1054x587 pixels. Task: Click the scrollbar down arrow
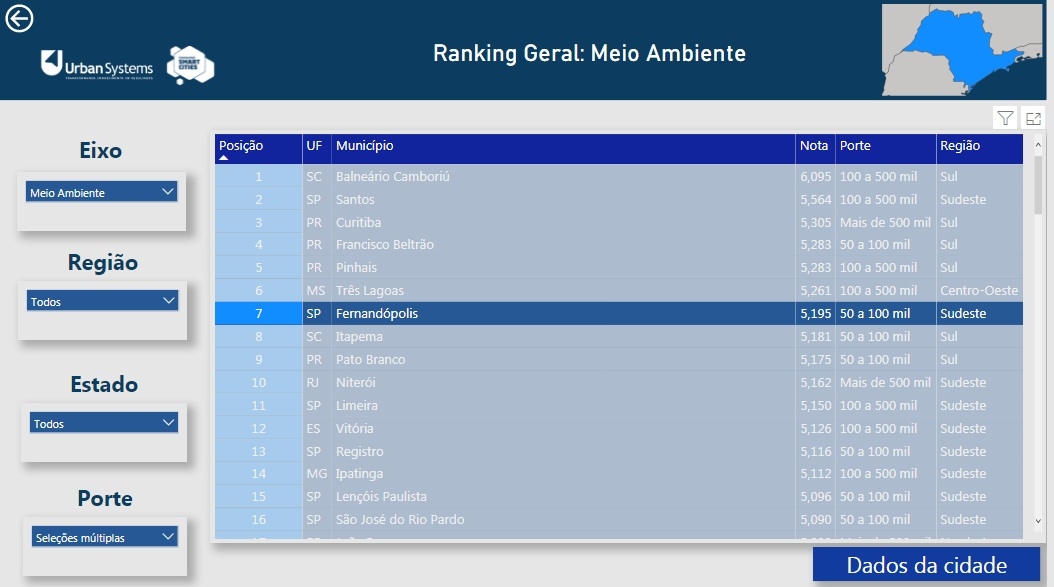tap(1037, 521)
